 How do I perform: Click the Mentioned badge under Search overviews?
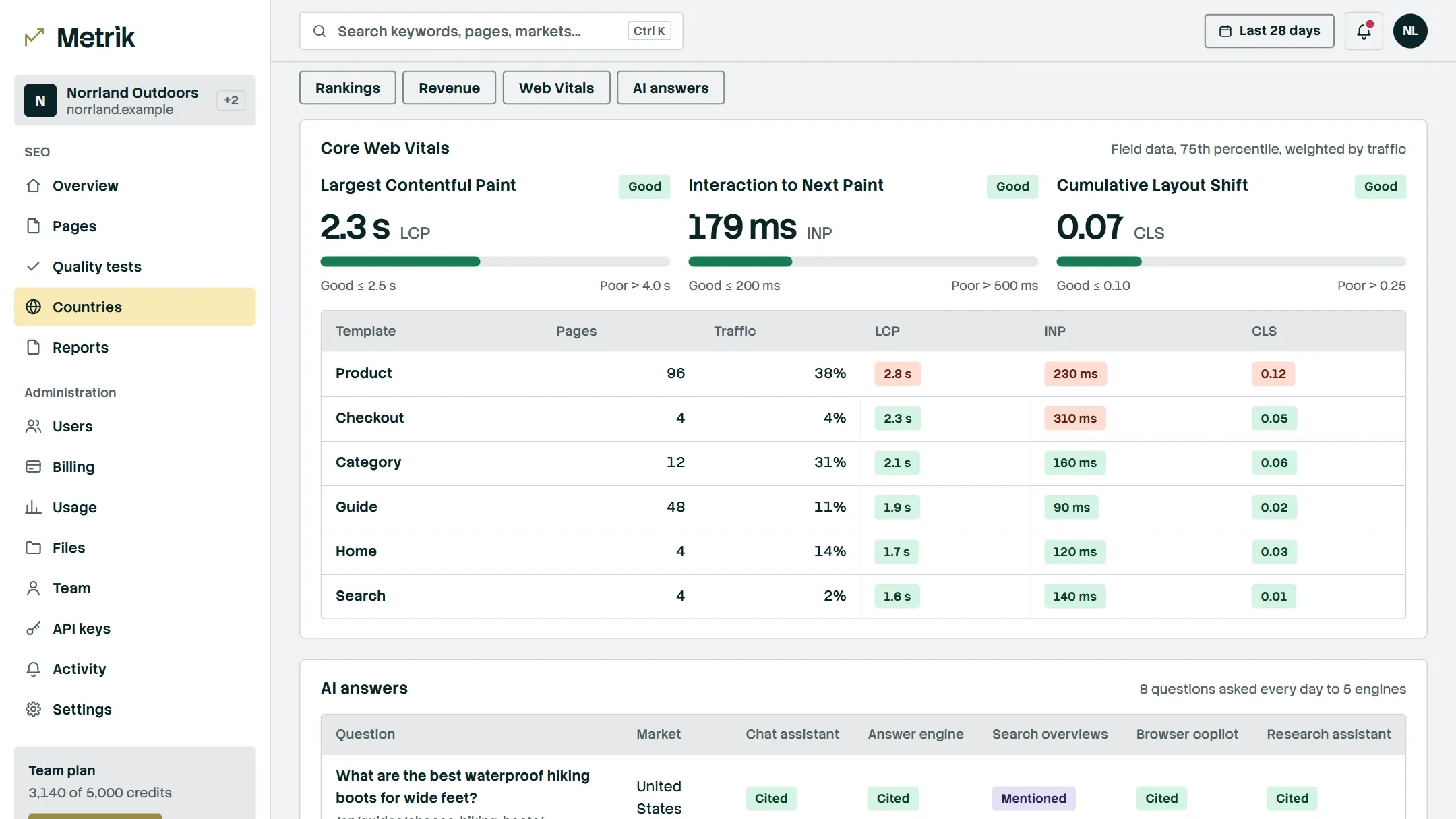(x=1033, y=799)
